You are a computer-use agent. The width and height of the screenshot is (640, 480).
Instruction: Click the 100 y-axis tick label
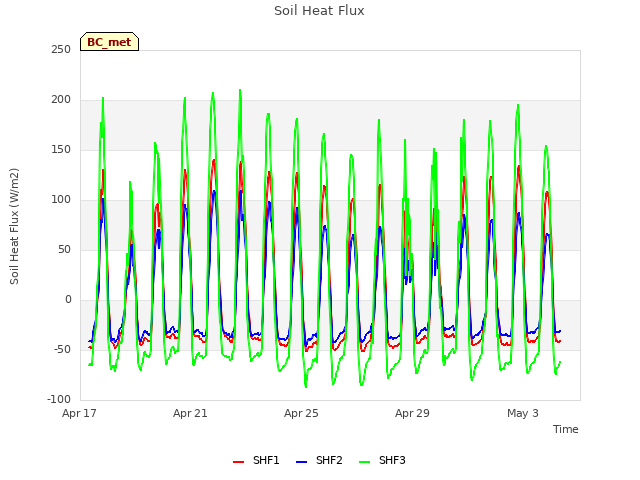[x=61, y=200]
